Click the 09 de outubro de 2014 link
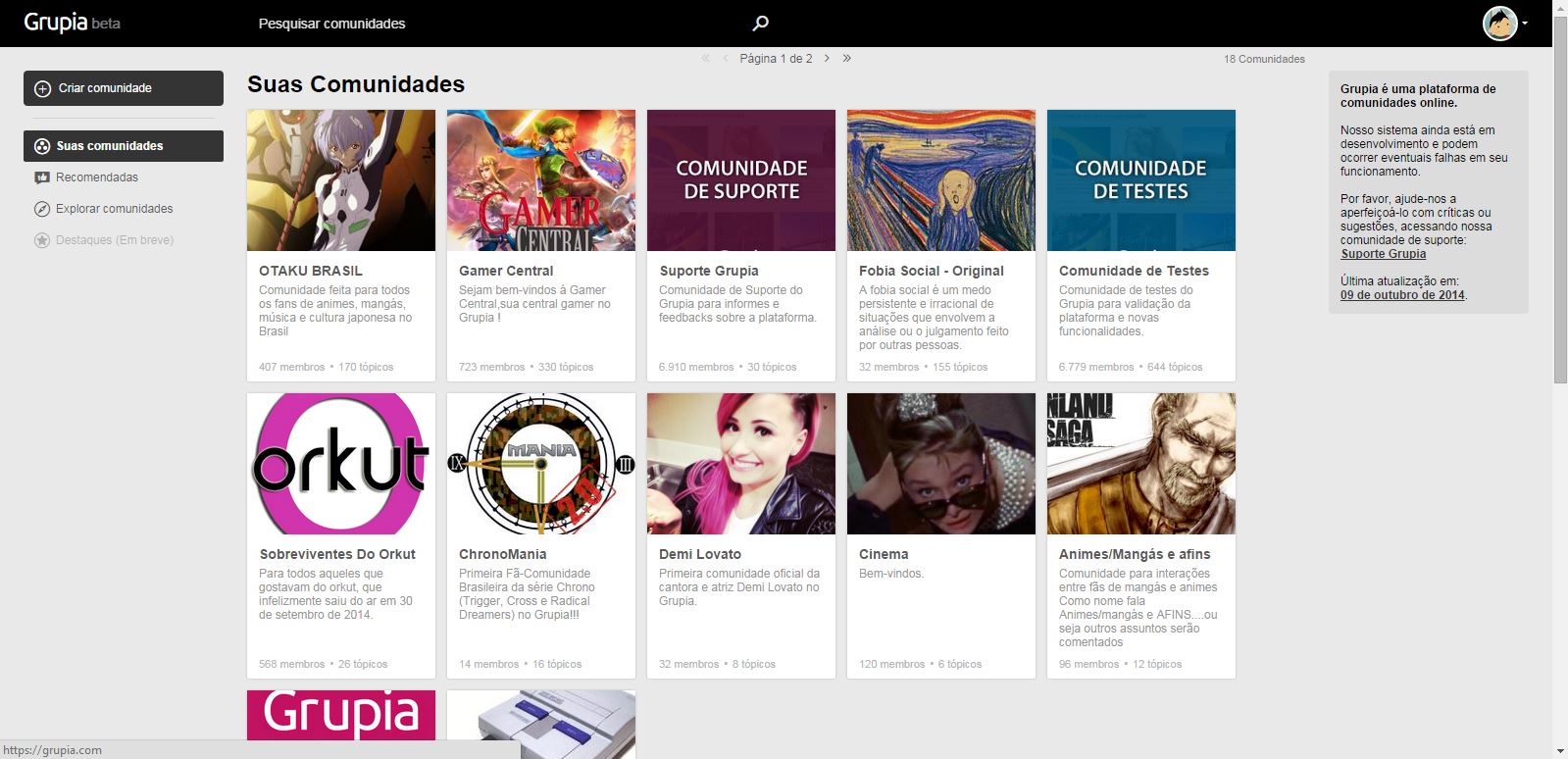This screenshot has width=1568, height=759. [x=1402, y=295]
